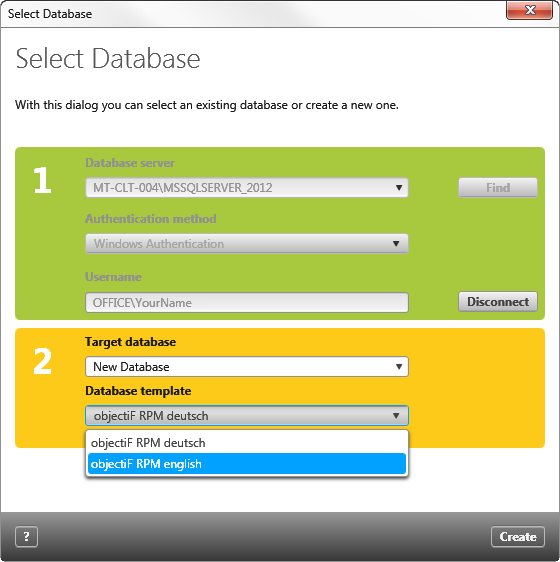The height and width of the screenshot is (562, 560).
Task: Click the Disconnect button
Action: (498, 301)
